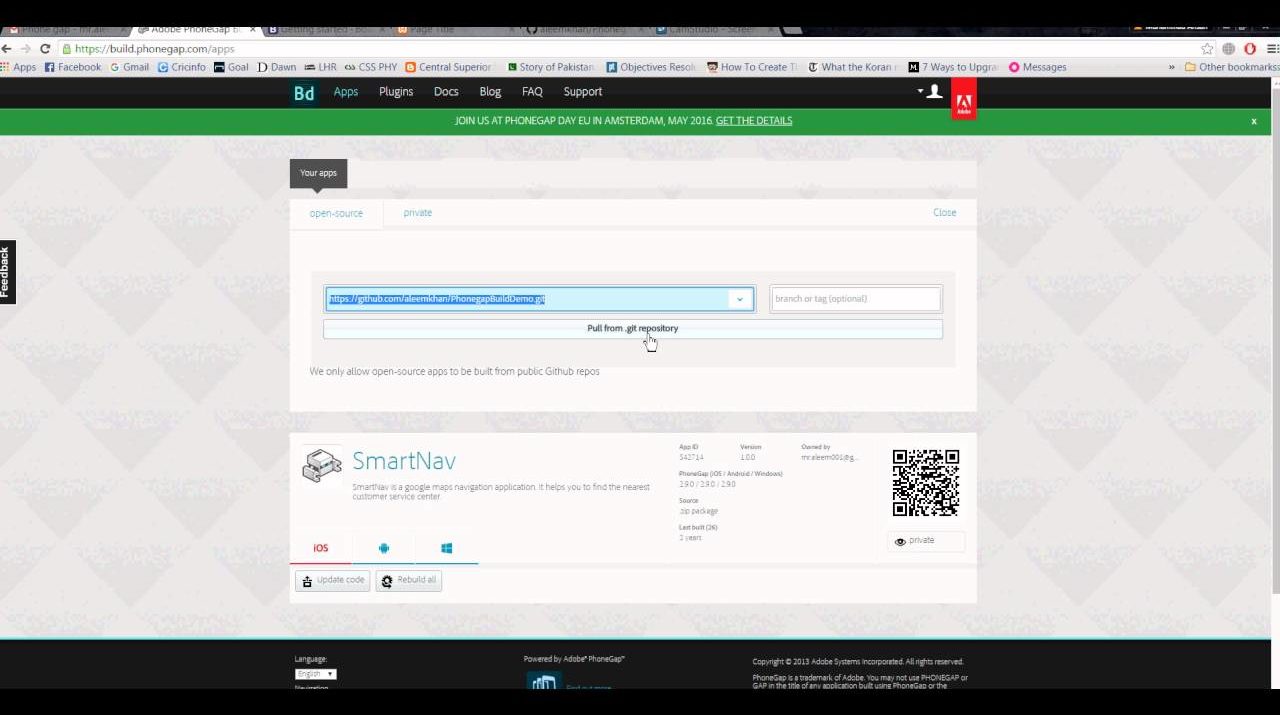Select the Android platform icon for SmartNav
1280x715 pixels.
point(384,548)
